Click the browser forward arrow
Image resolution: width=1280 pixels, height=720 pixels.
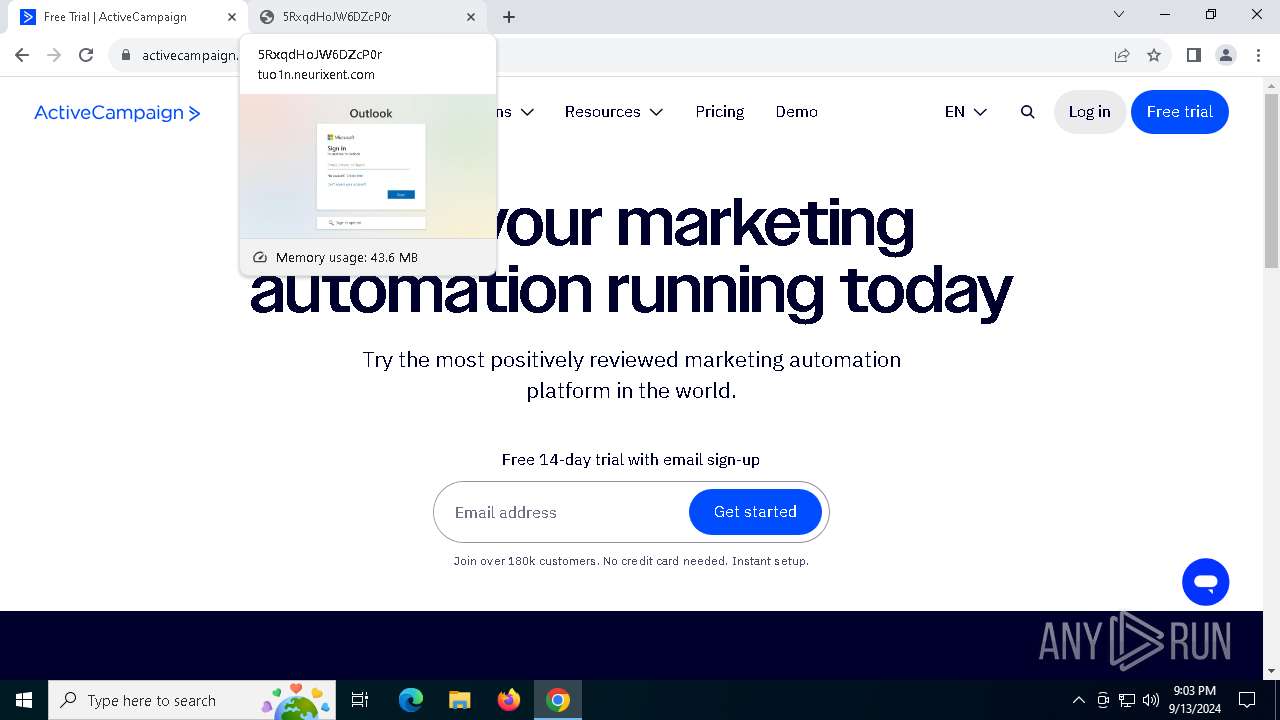pos(54,55)
